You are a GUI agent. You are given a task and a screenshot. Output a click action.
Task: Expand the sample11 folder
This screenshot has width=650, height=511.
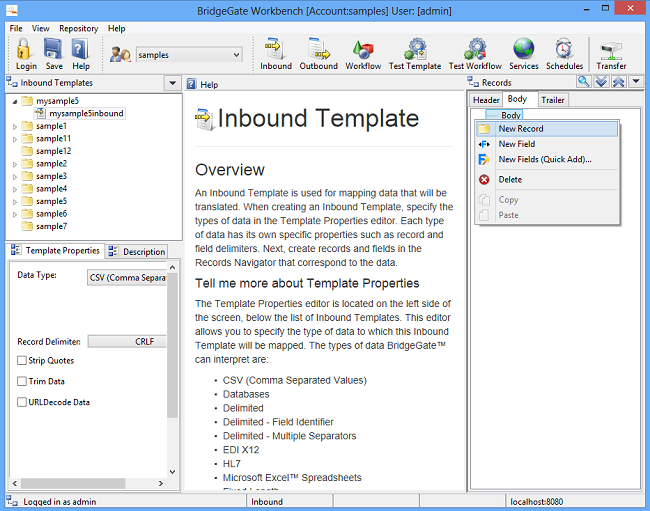15,139
